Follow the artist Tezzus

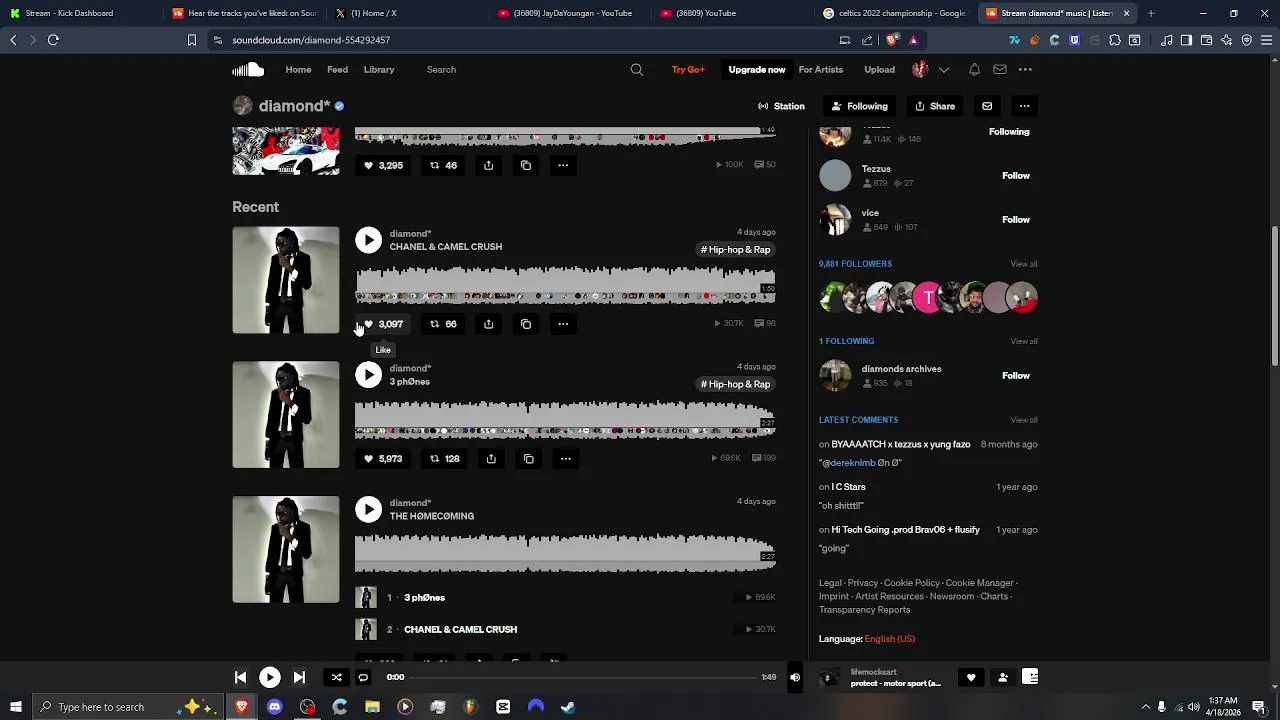coord(1016,176)
